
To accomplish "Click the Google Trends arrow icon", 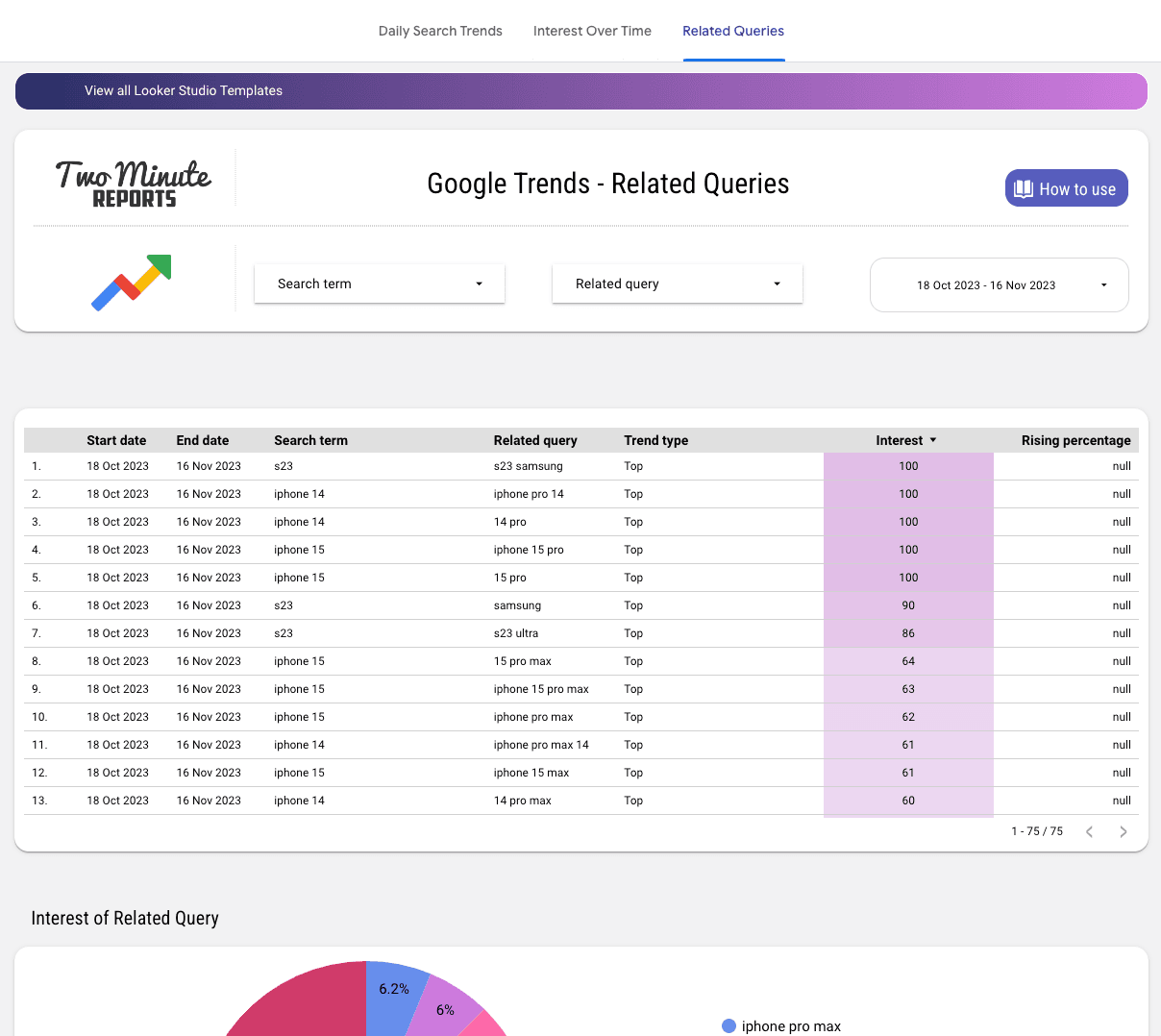I will tap(131, 284).
